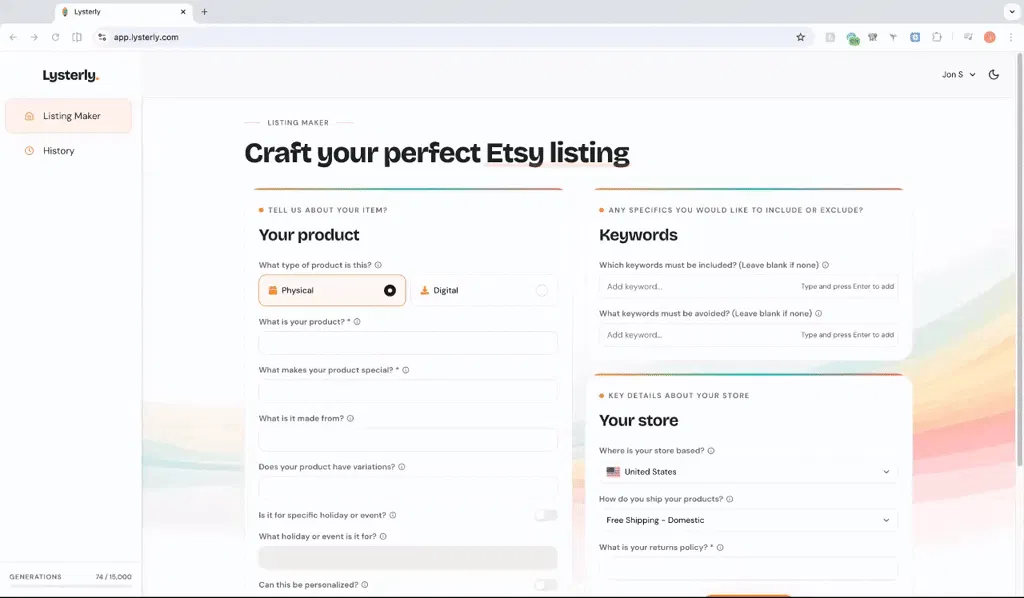Click the generations usage progress bar
The image size is (1024, 598).
pos(71,586)
